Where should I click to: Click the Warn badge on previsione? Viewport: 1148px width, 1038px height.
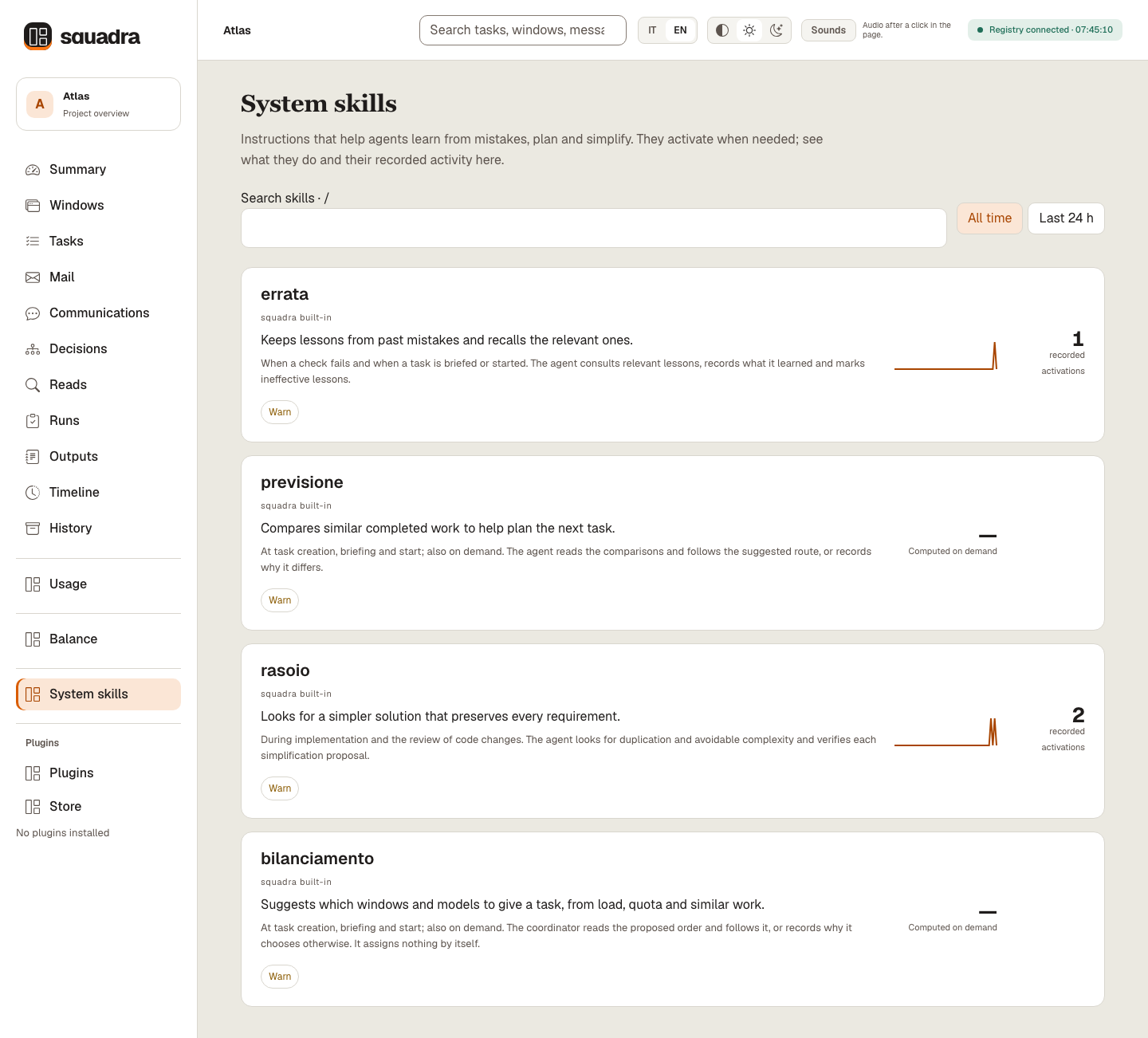point(280,600)
